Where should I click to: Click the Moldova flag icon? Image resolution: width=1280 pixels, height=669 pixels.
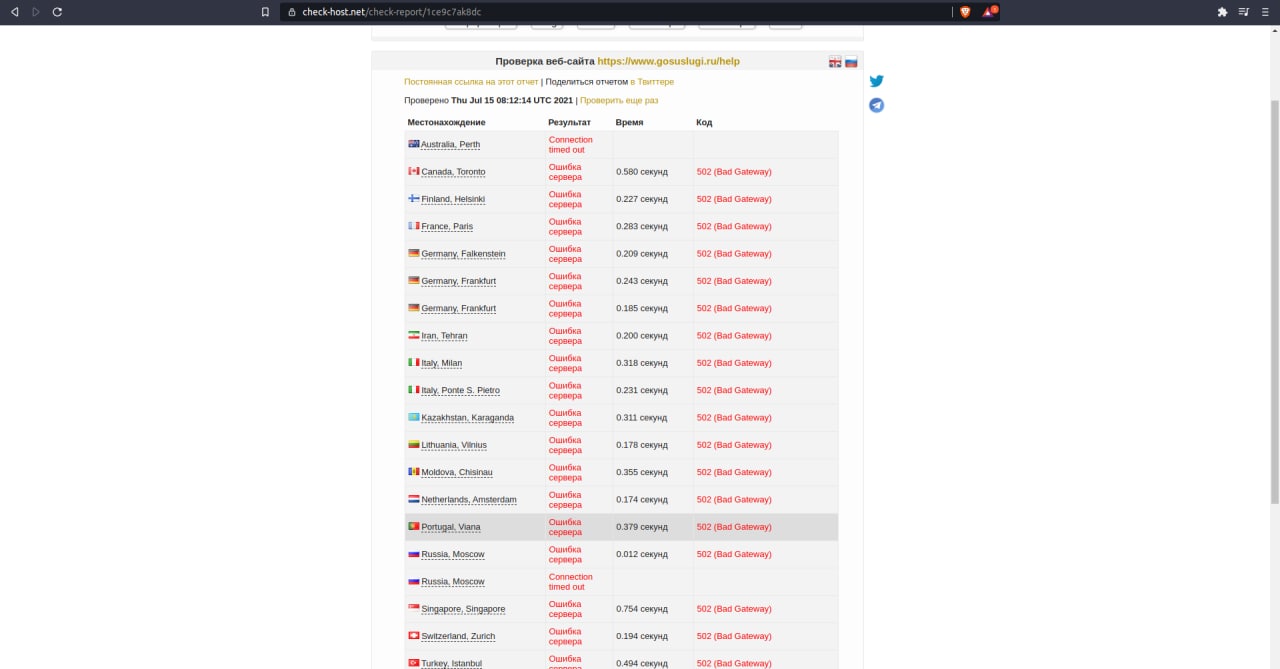pos(414,471)
